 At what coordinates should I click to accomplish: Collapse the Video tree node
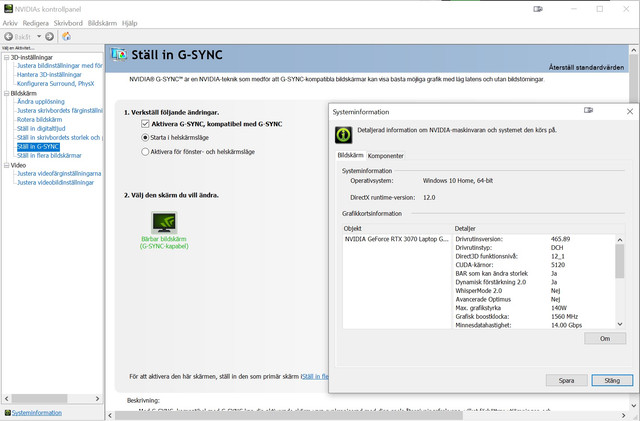click(x=7, y=165)
